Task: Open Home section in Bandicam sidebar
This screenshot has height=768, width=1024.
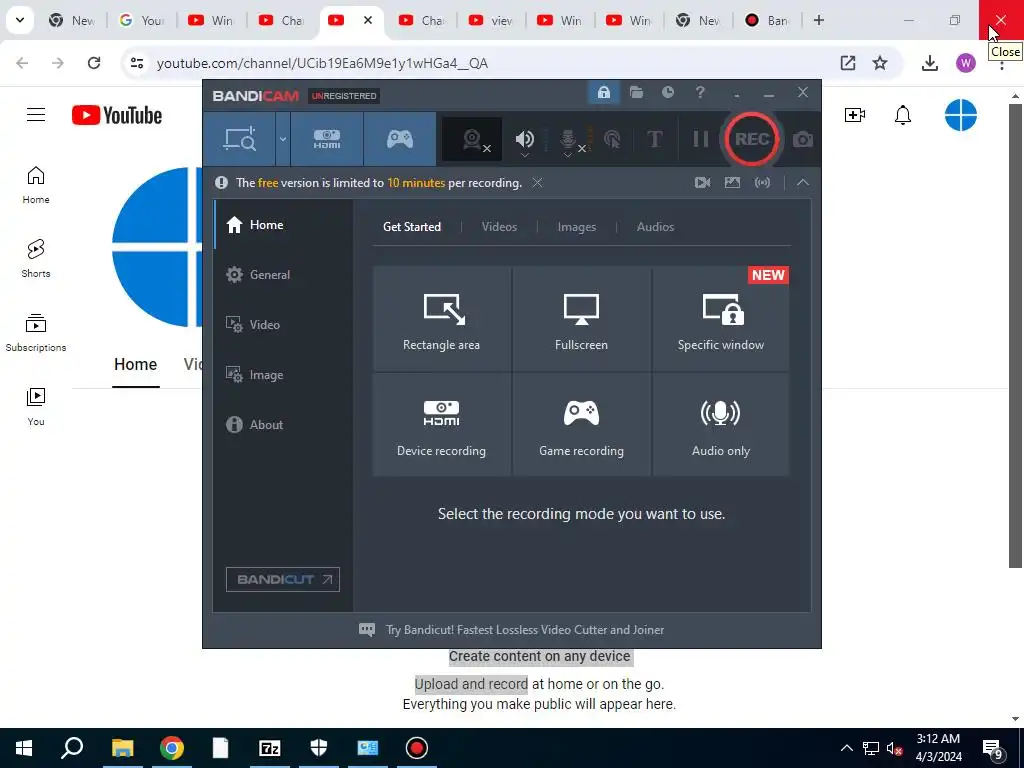Action: point(283,225)
